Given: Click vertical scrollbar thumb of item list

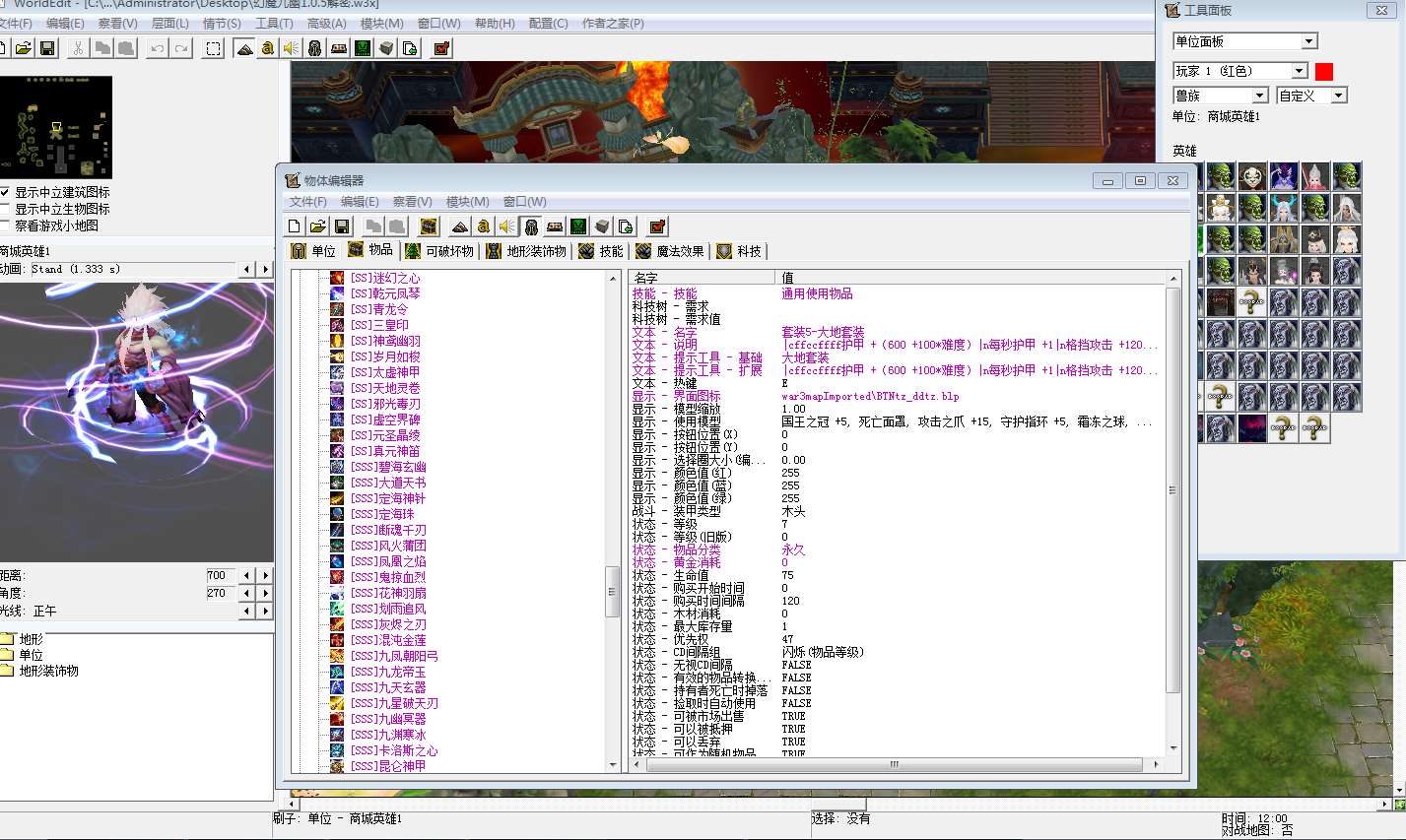Looking at the screenshot, I should [x=613, y=590].
